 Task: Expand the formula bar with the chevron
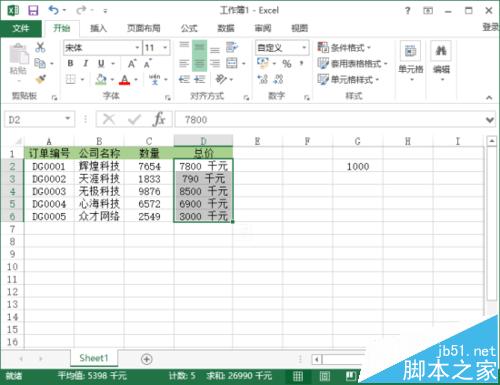tap(490, 120)
